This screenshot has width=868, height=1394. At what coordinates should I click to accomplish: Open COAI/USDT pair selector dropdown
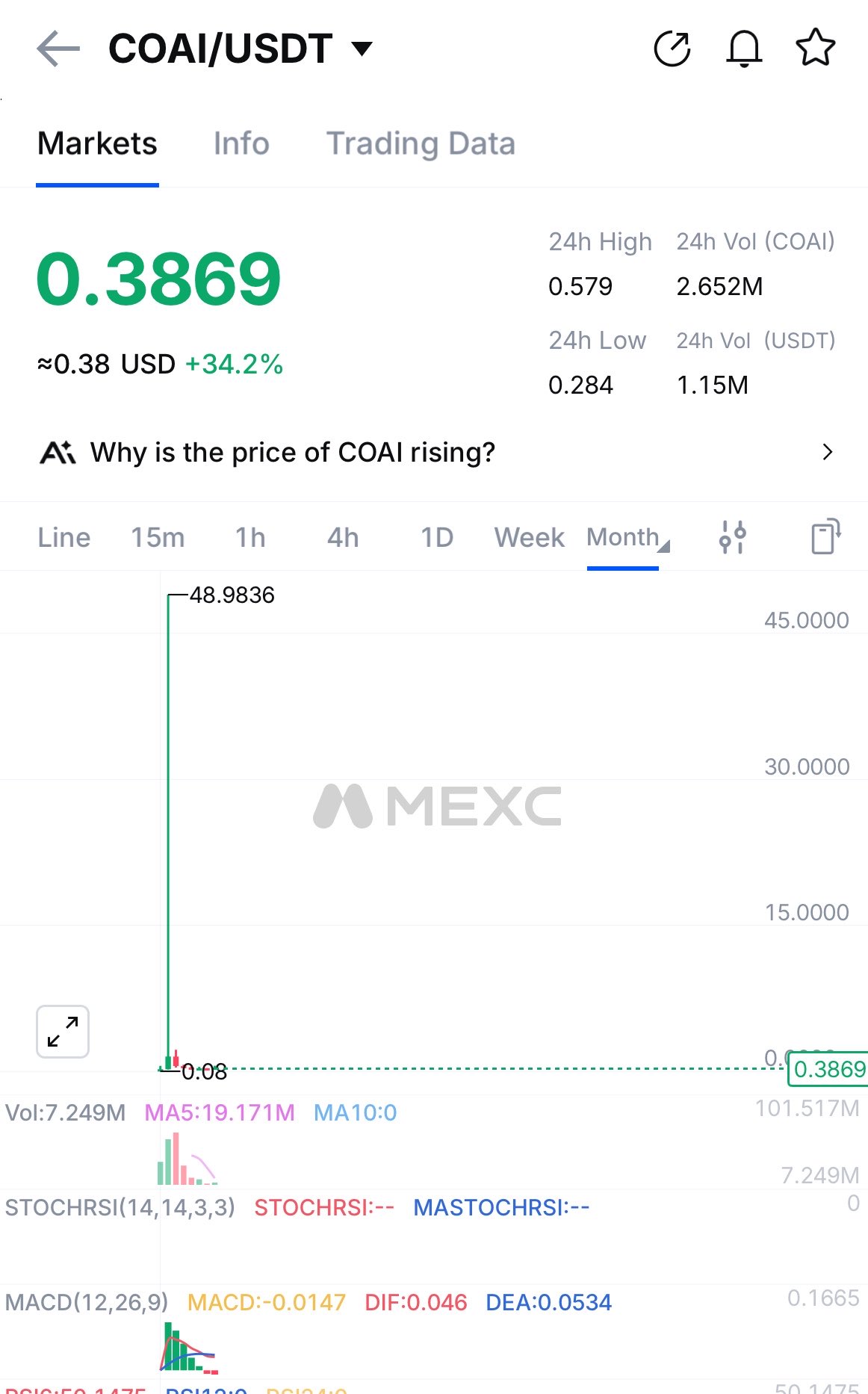pyautogui.click(x=362, y=49)
